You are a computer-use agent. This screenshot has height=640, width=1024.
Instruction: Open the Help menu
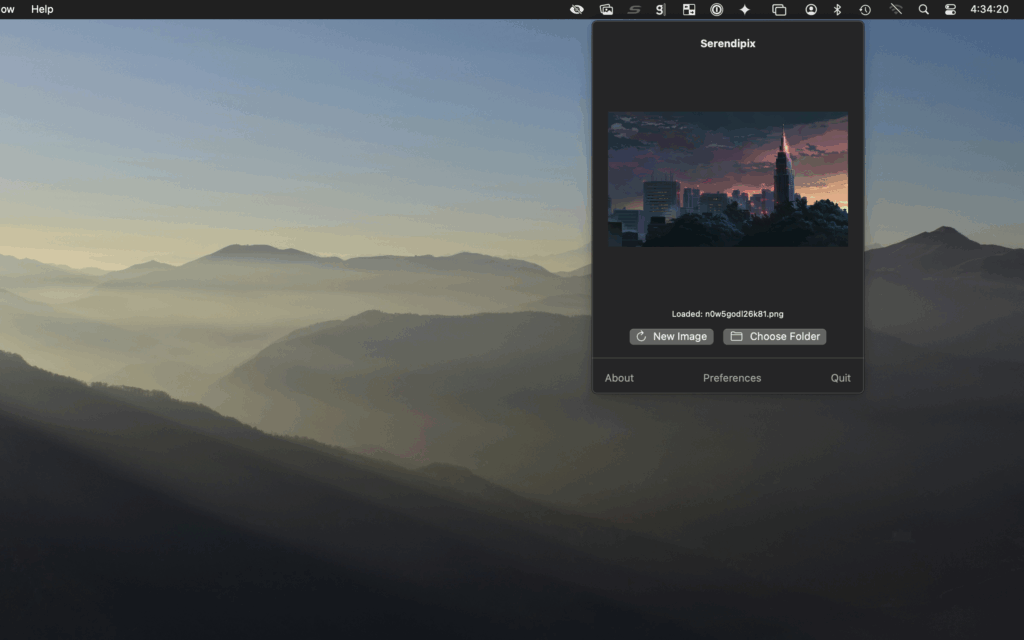pyautogui.click(x=42, y=9)
